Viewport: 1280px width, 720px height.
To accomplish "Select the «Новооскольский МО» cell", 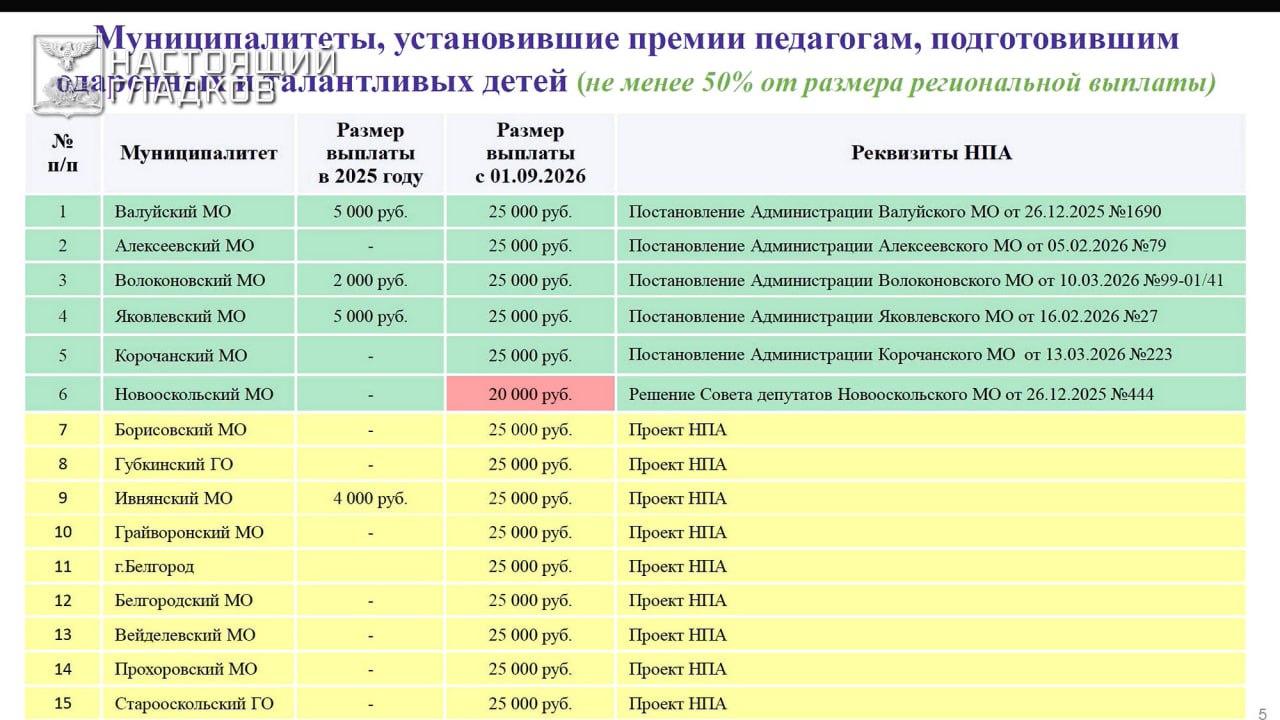I will [x=194, y=395].
